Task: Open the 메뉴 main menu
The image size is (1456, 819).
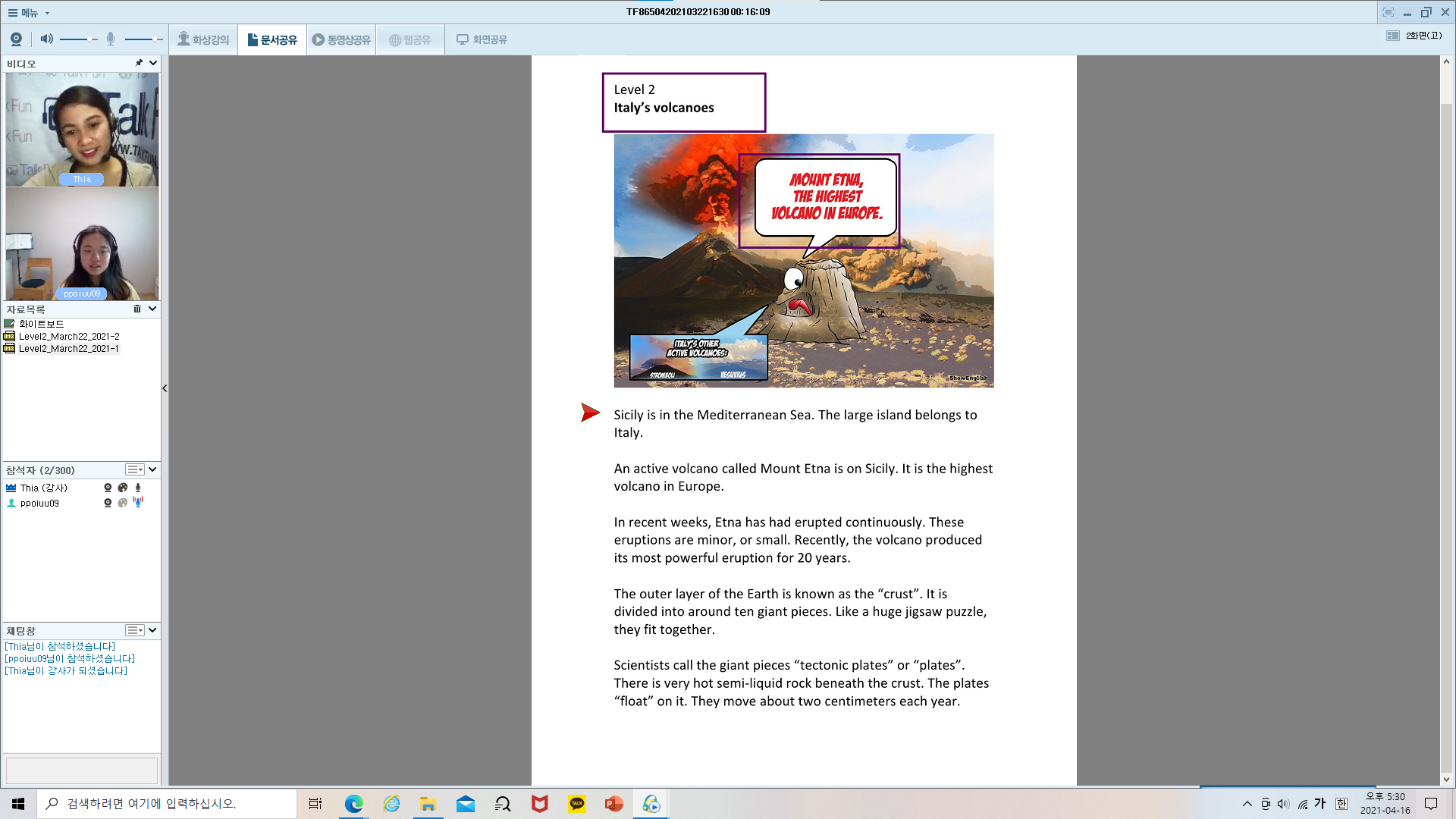Action: click(x=28, y=12)
